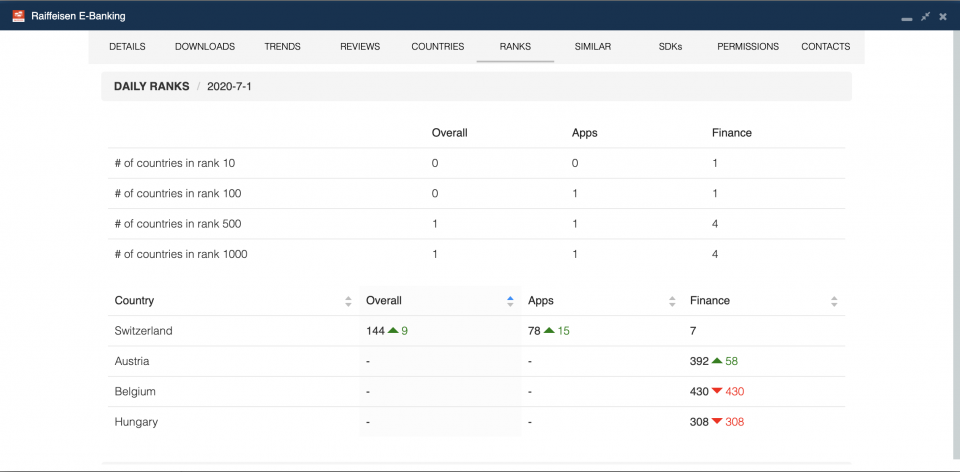Click '# of countries in rank 500' label

point(178,224)
